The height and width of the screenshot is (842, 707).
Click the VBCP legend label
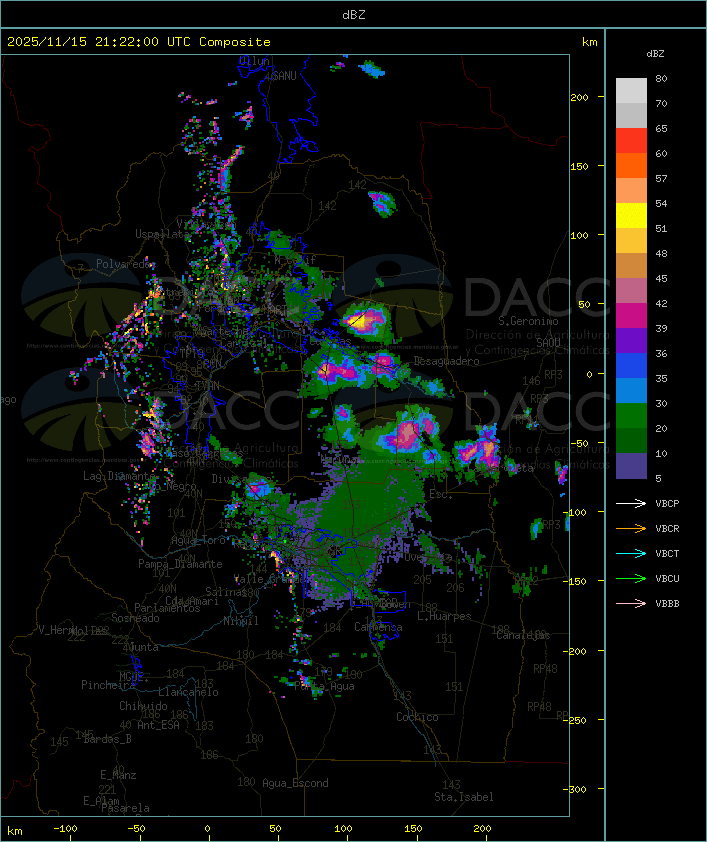click(667, 503)
